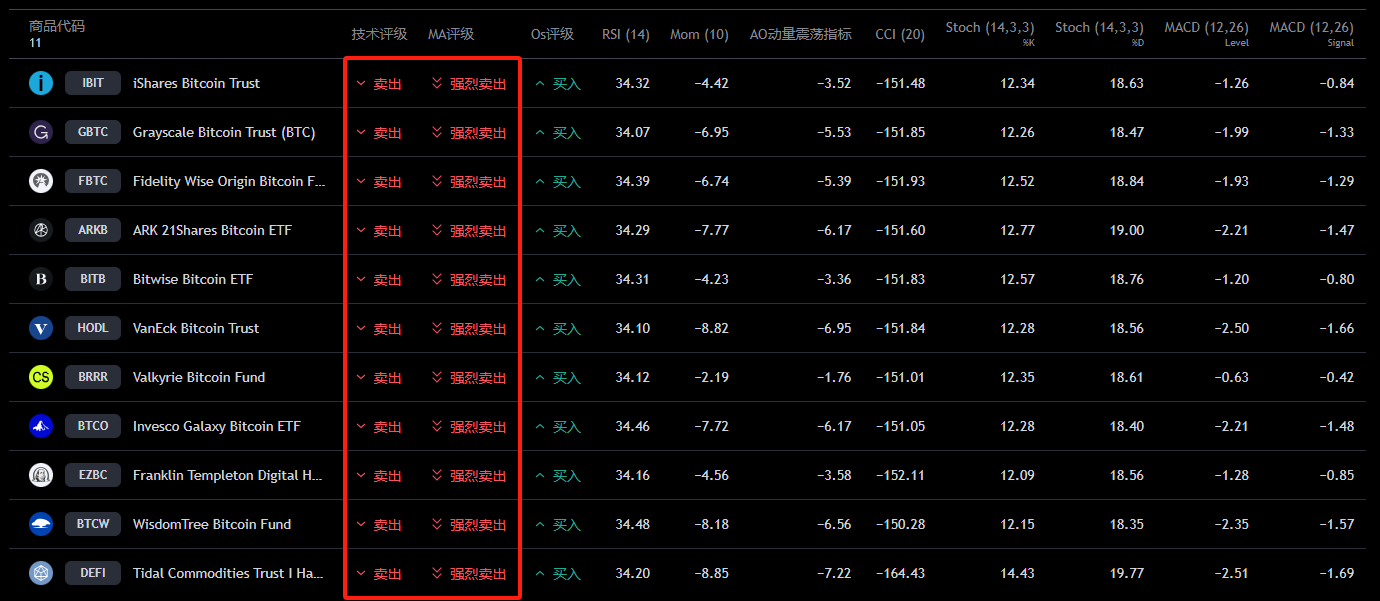Select the VanEck Bitcoin Trust name
This screenshot has width=1380, height=601.
pos(196,328)
